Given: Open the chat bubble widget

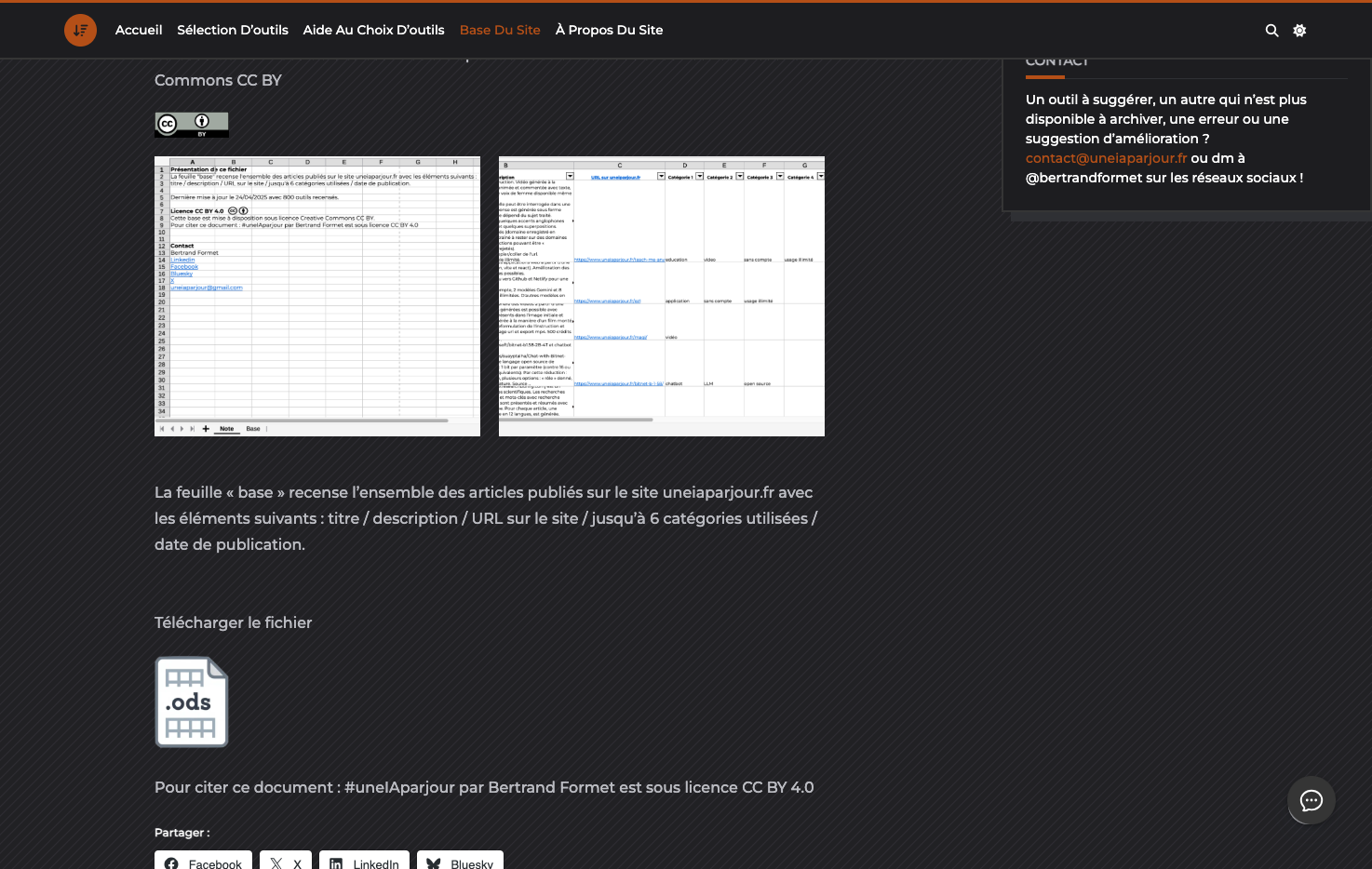Looking at the screenshot, I should click(1311, 801).
